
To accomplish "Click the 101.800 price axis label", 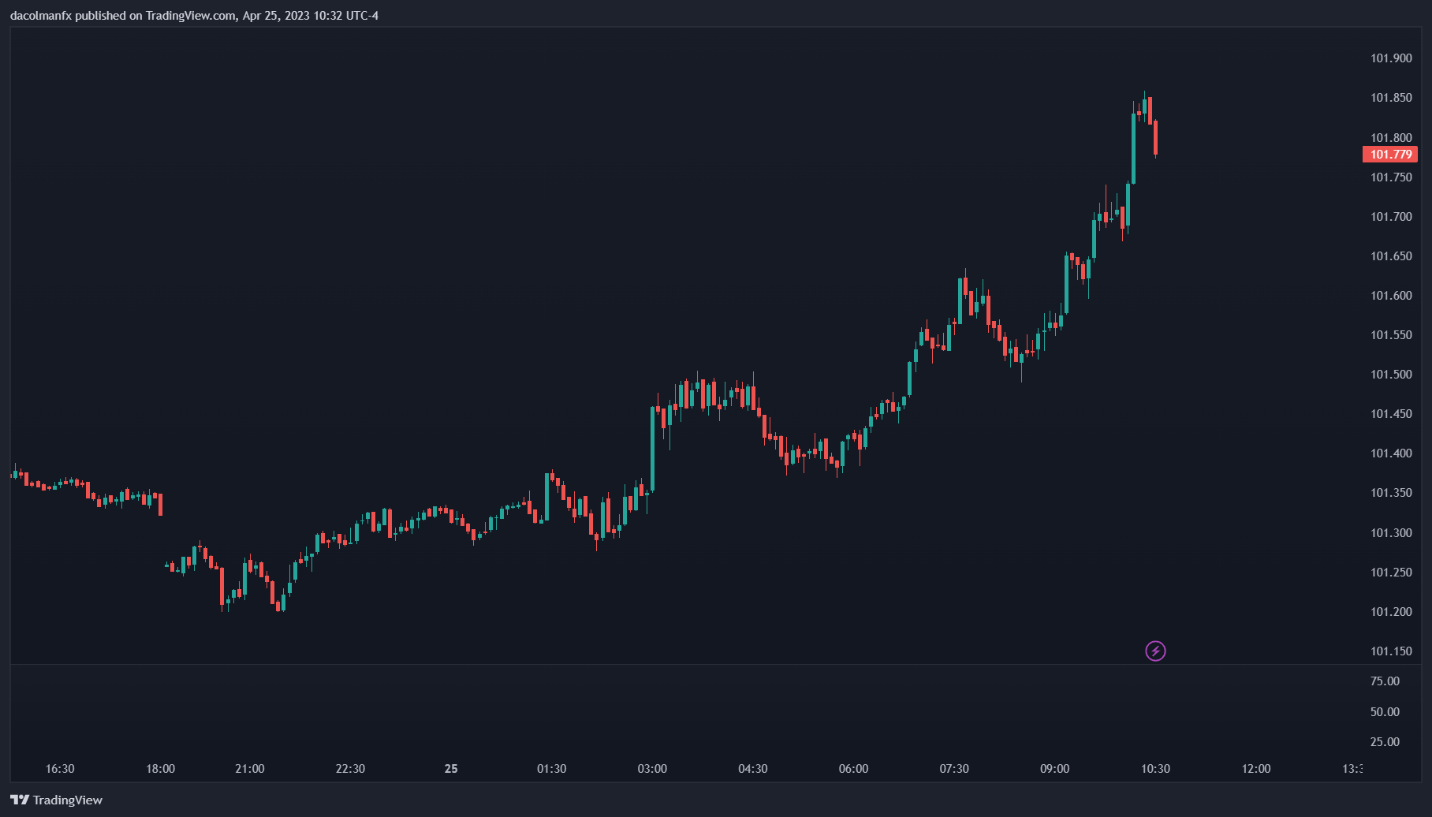I will point(1391,138).
